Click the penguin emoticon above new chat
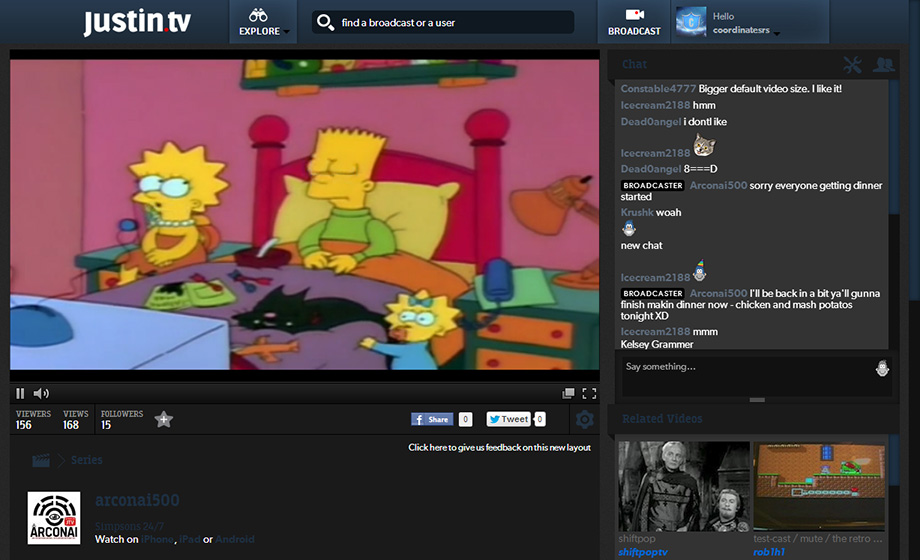This screenshot has width=920, height=560. [x=628, y=229]
